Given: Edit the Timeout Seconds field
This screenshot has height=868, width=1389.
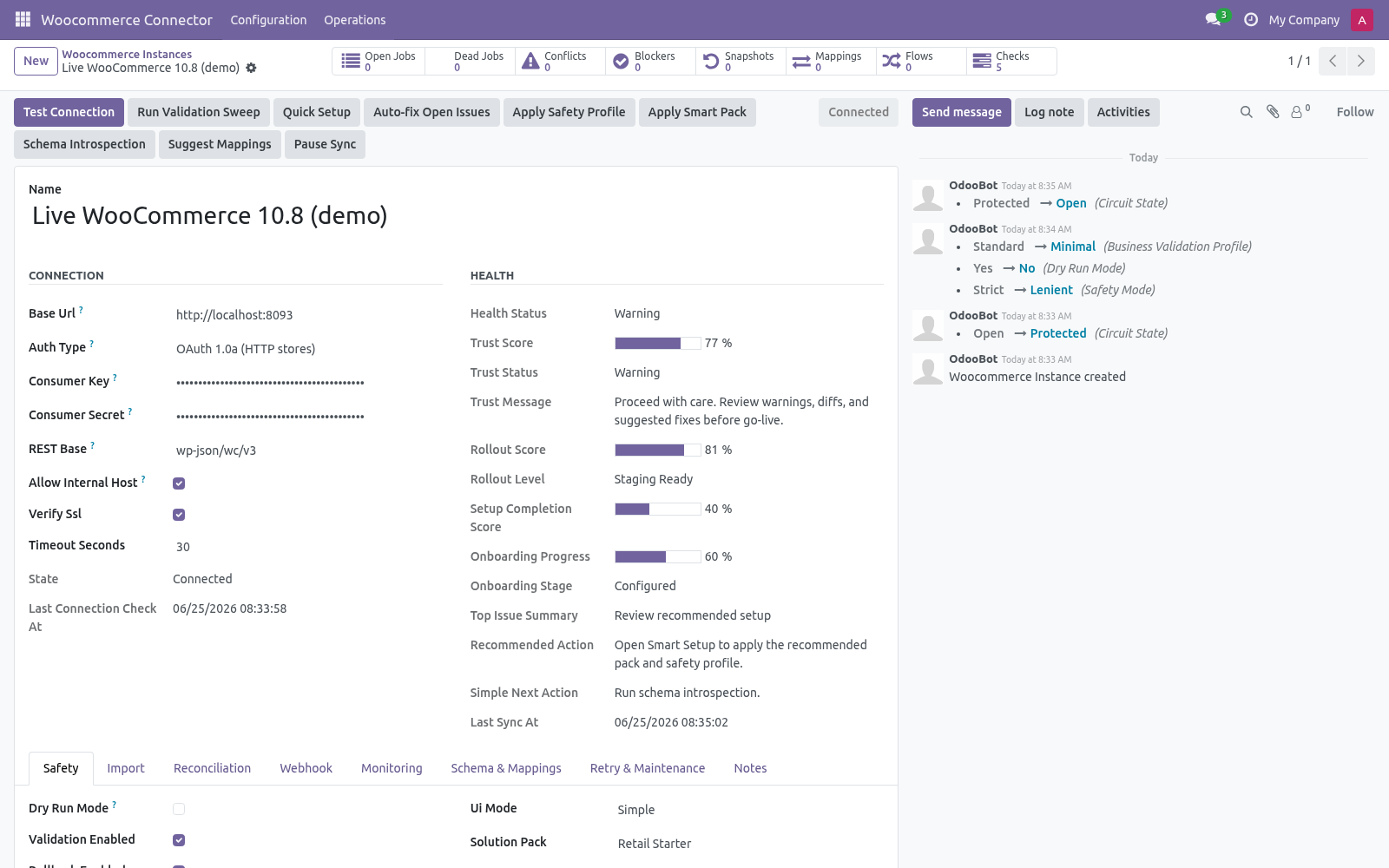Looking at the screenshot, I should pyautogui.click(x=307, y=547).
